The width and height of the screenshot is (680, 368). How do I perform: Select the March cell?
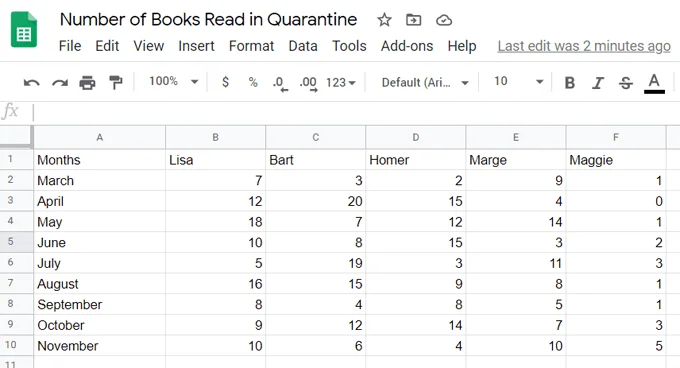[x=99, y=180]
